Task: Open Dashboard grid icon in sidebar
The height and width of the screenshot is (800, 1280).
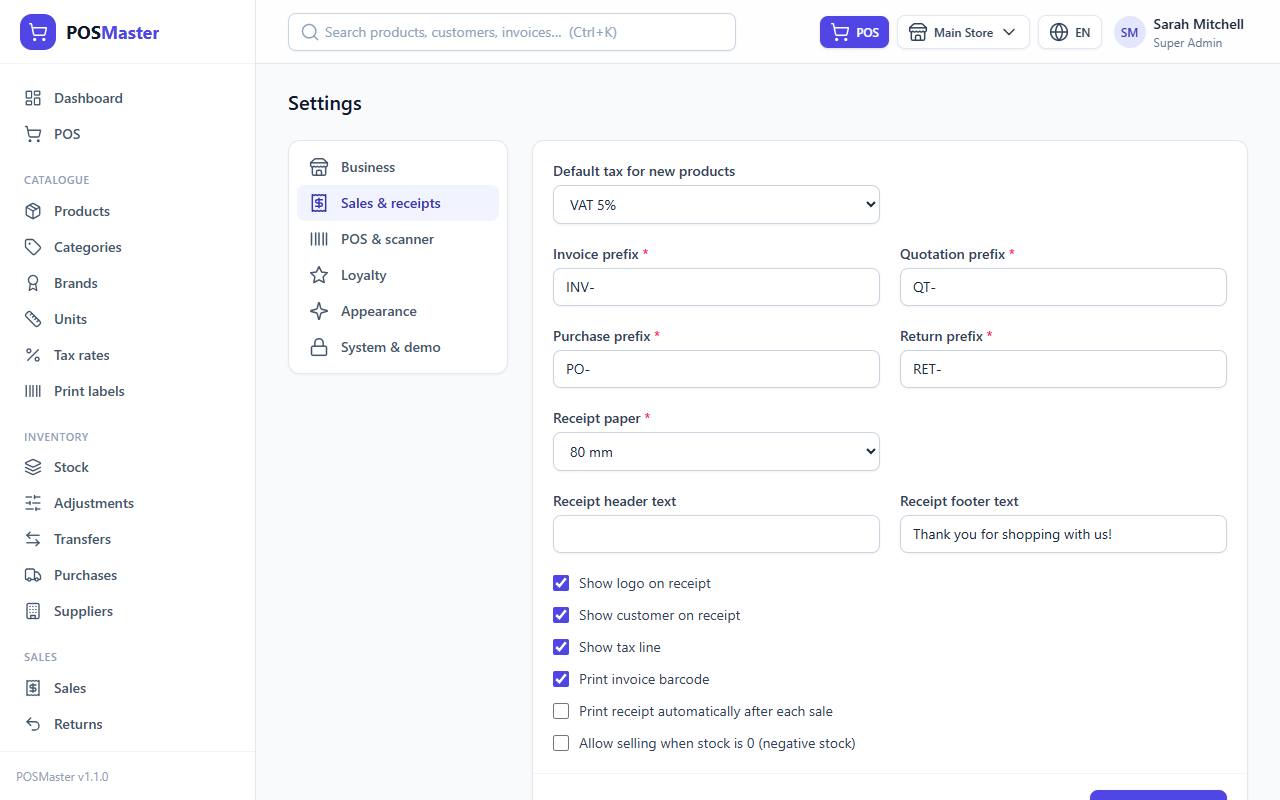Action: (33, 98)
